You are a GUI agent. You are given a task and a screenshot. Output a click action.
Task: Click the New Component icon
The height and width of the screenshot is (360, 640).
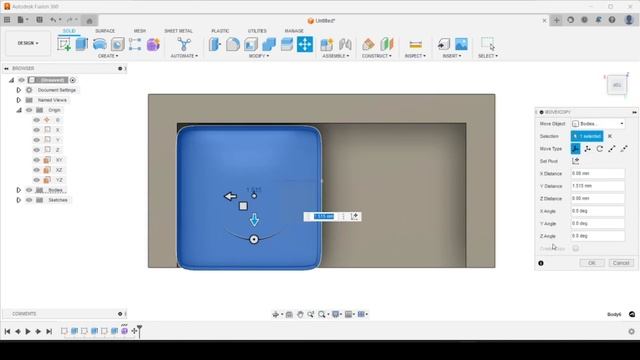point(327,44)
